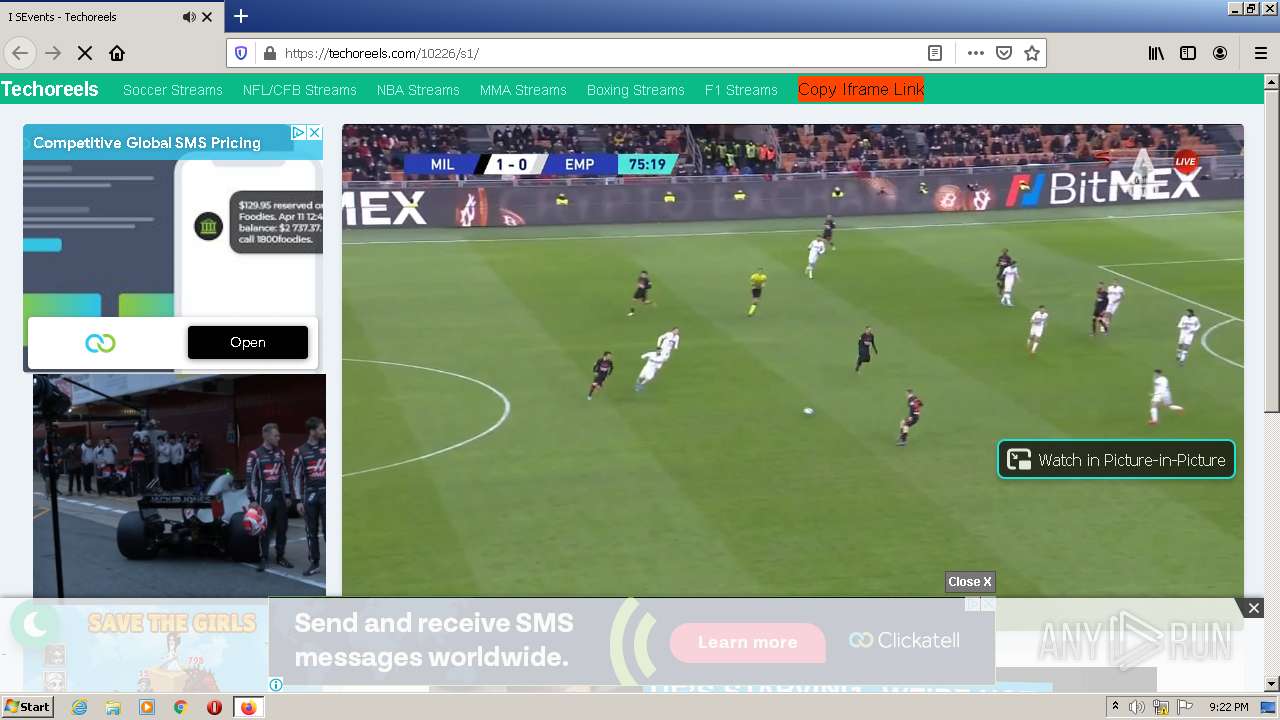The width and height of the screenshot is (1280, 720).
Task: Open the Techoreels home logo link
Action: tap(50, 89)
